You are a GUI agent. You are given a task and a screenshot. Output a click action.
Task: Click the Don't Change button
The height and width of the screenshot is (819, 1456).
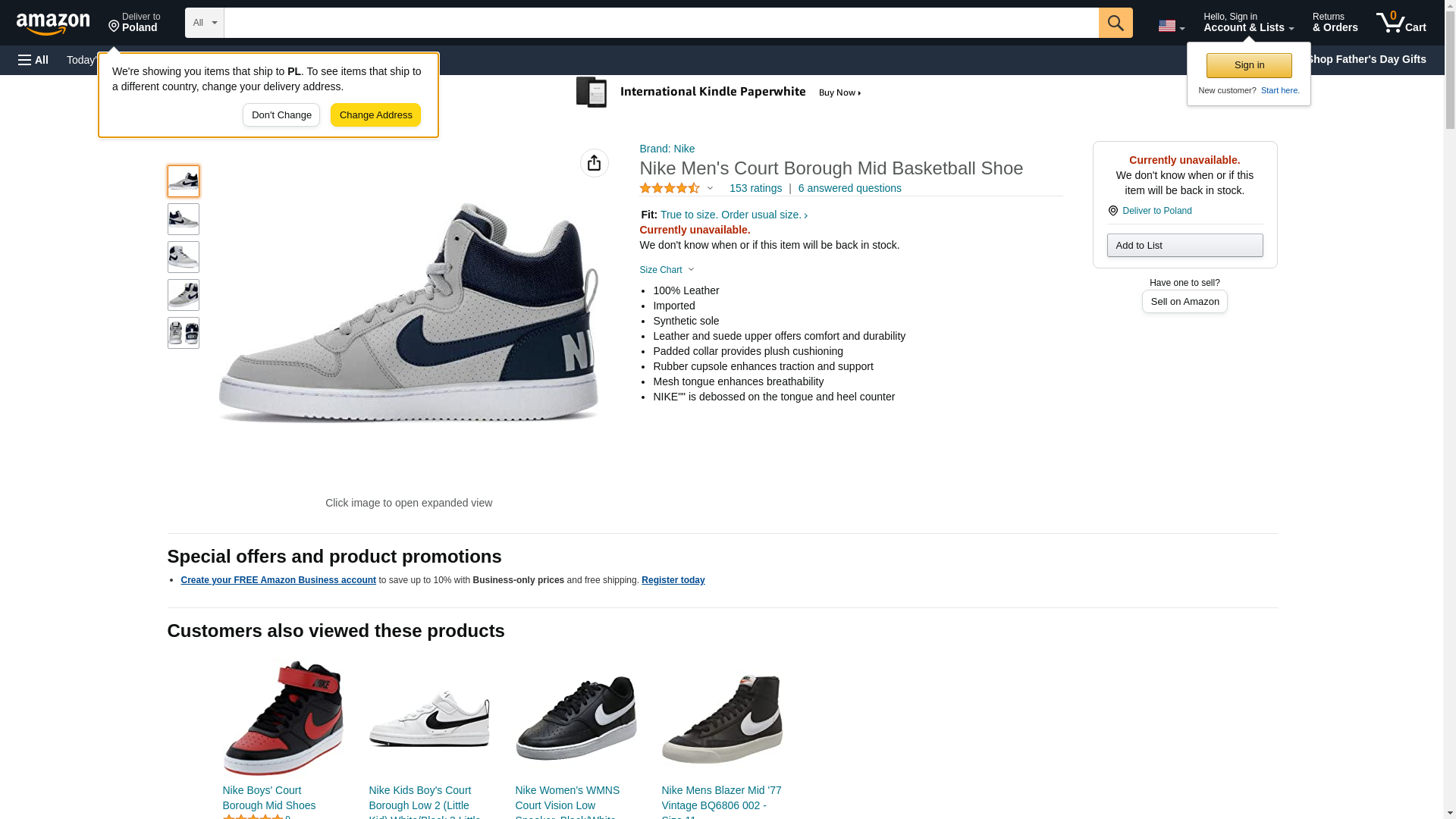(281, 115)
